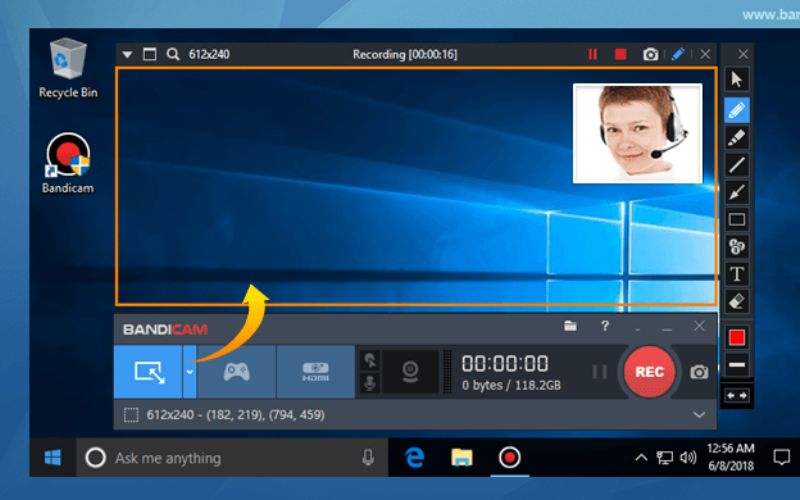800x500 pixels.
Task: Toggle webcam overlay icon
Action: point(410,371)
